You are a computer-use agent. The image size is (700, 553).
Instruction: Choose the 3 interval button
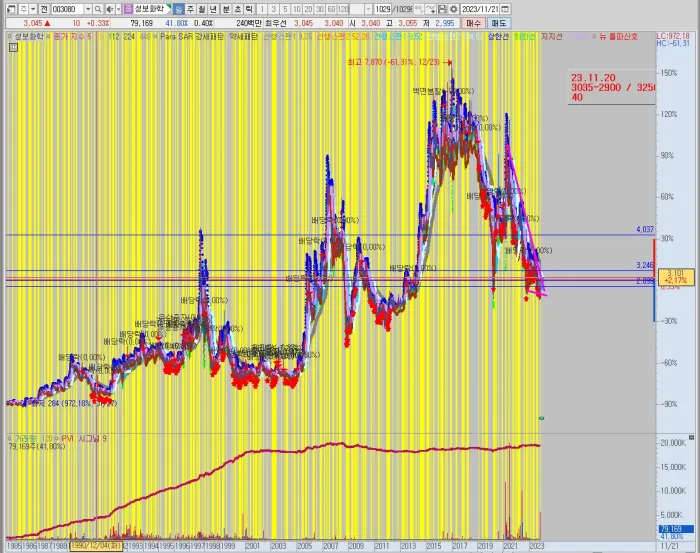274,9
